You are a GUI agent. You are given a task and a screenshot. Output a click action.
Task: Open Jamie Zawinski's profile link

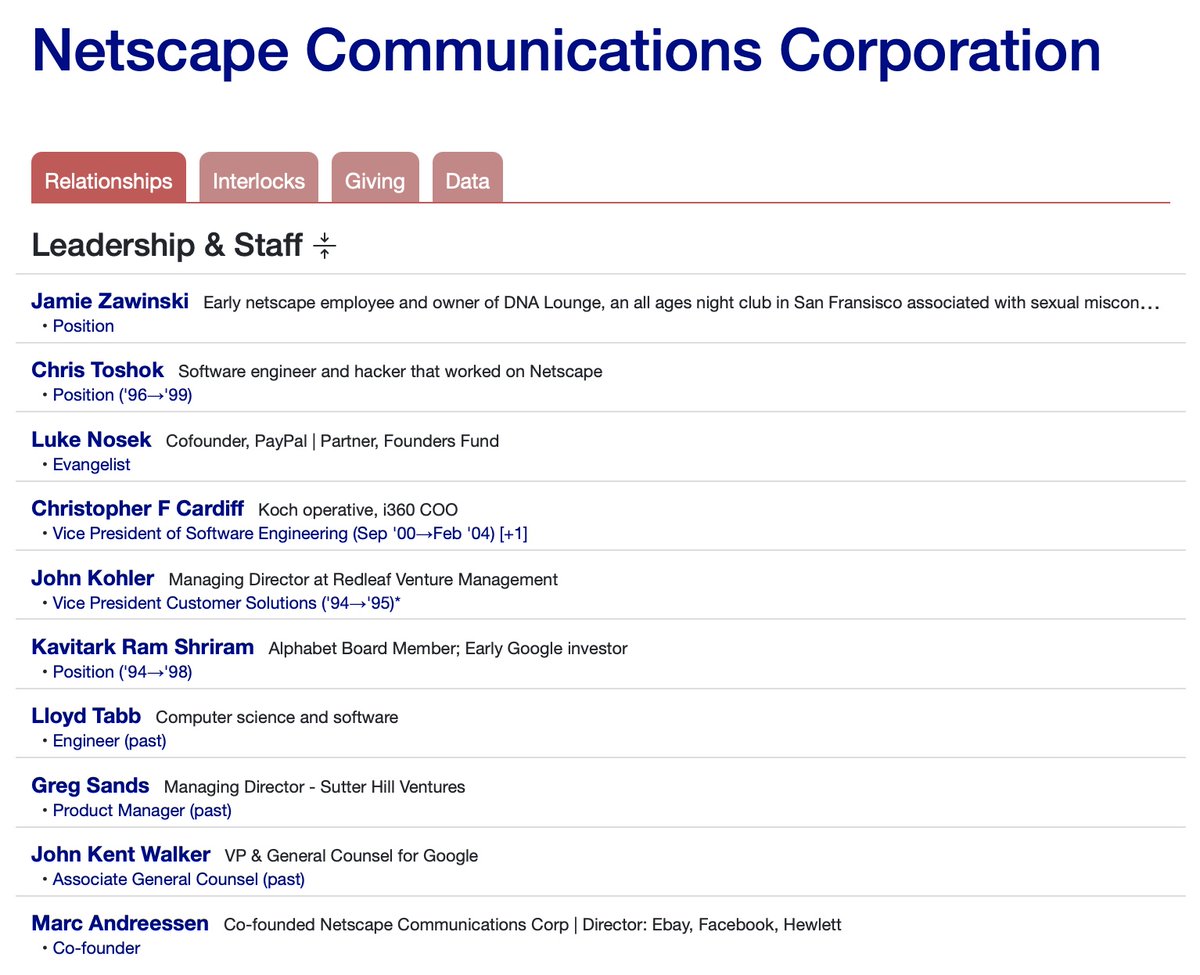tap(110, 301)
